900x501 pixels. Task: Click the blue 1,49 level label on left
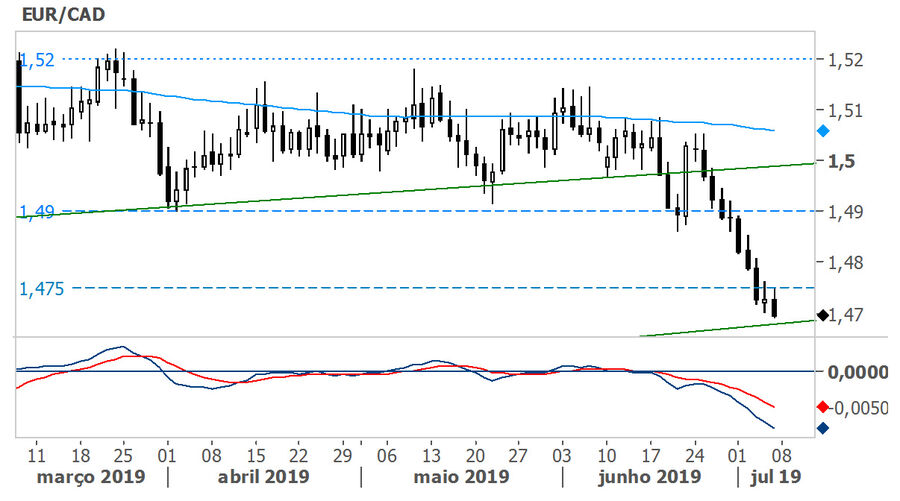[37, 212]
